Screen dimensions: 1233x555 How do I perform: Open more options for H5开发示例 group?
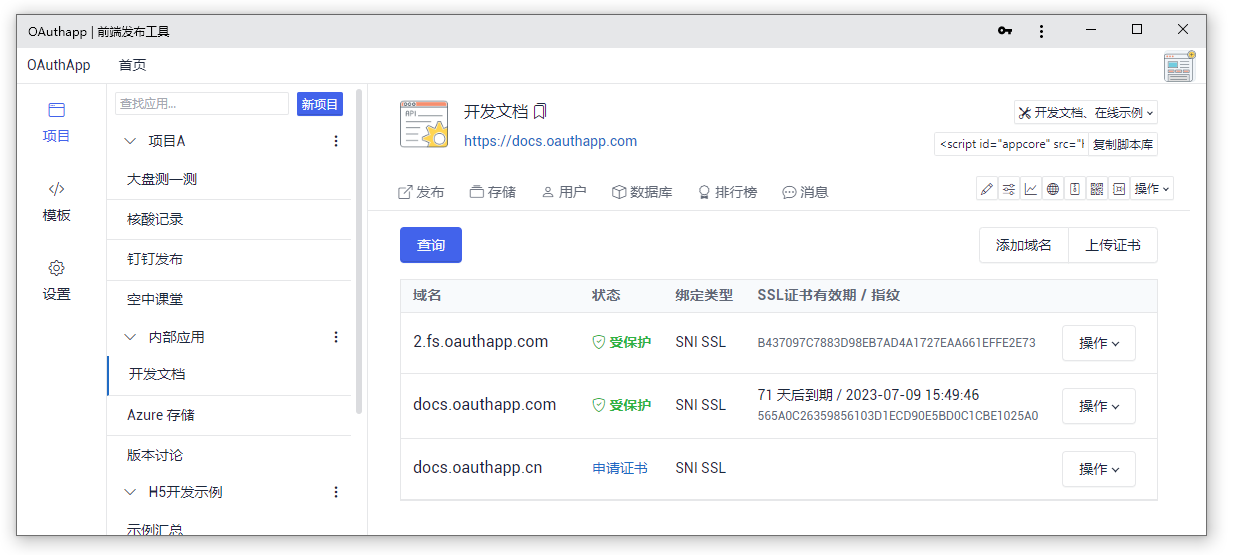[336, 492]
